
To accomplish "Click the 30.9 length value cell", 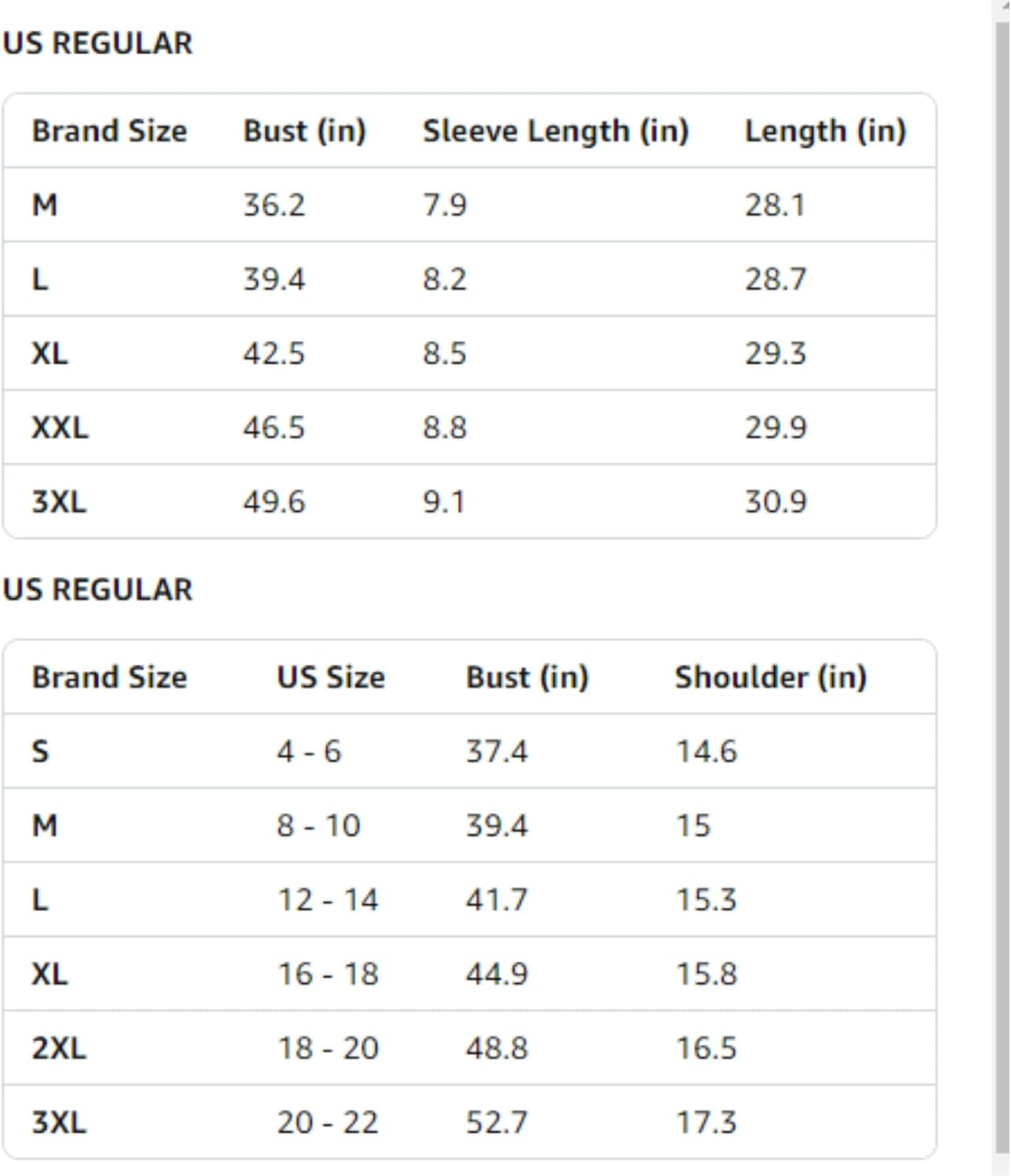I will coord(775,502).
